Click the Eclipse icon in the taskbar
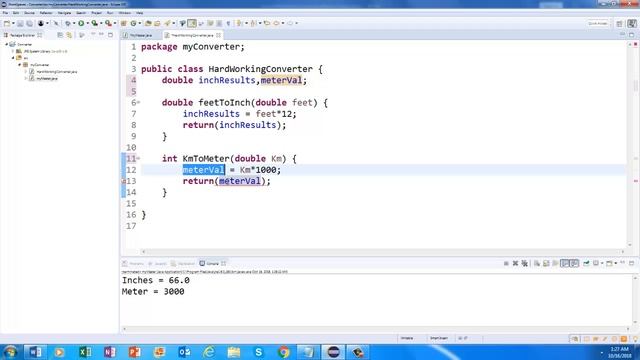The height and width of the screenshot is (360, 640). click(x=333, y=352)
